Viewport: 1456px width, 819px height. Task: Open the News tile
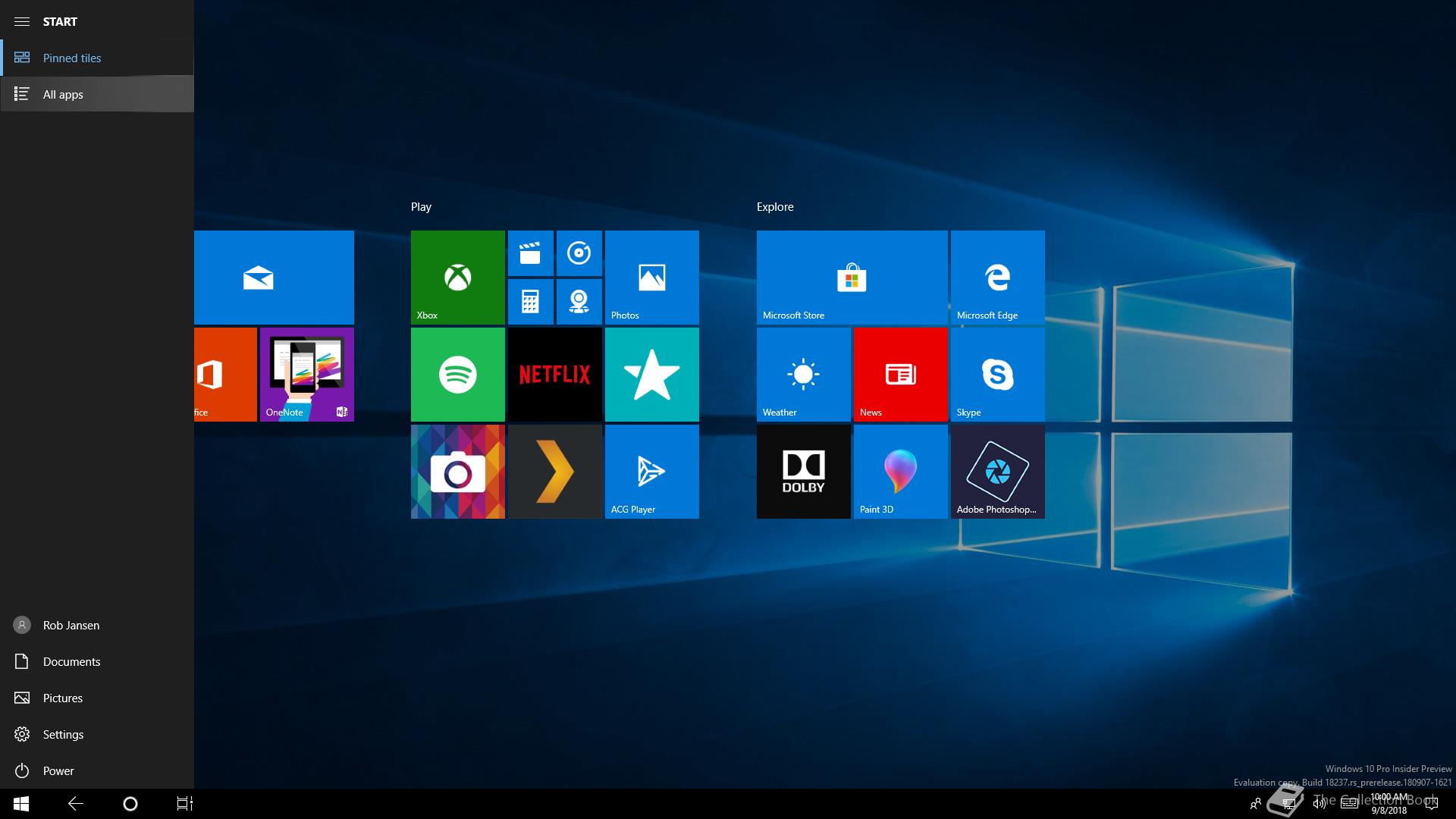tap(901, 375)
